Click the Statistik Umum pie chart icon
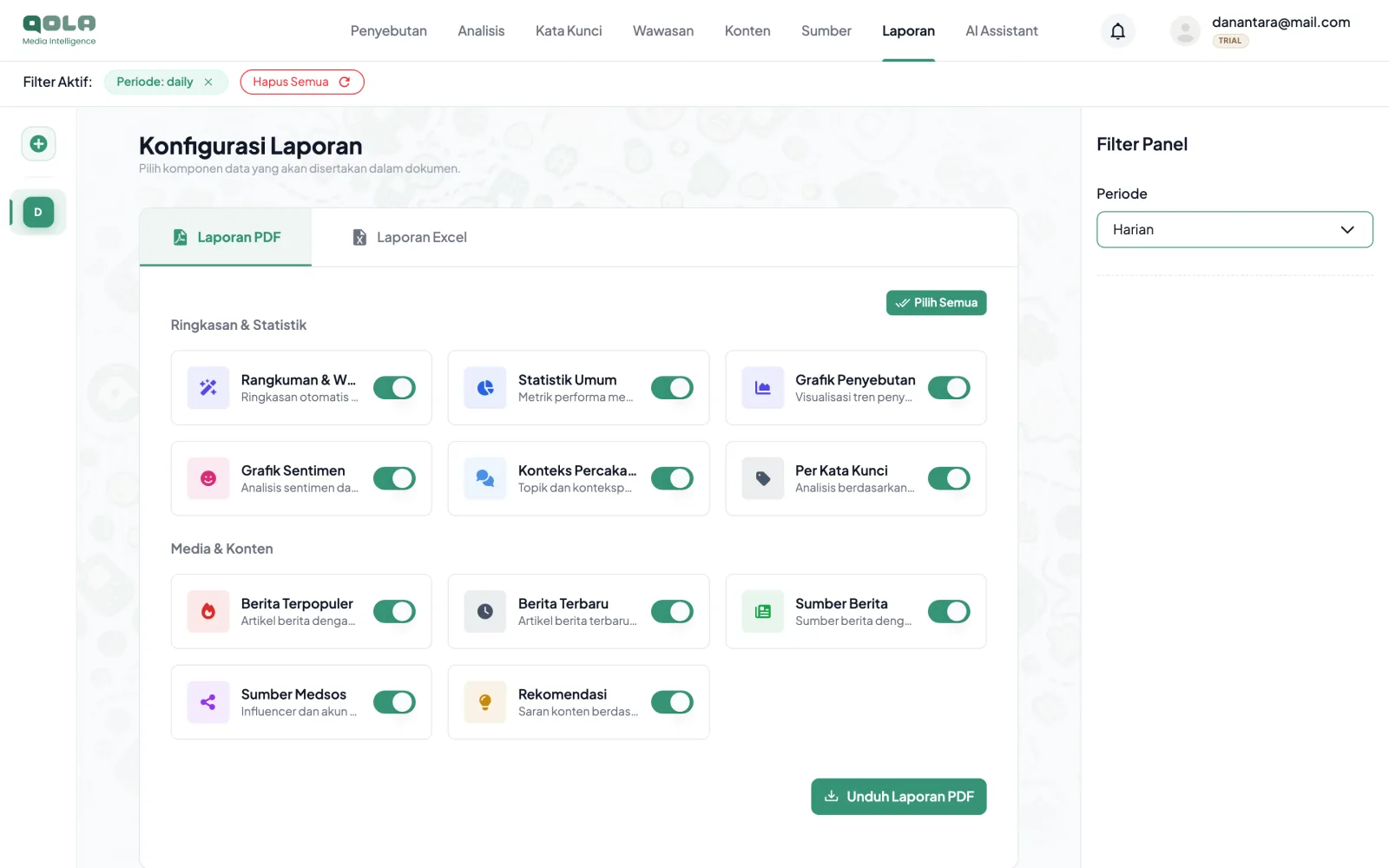The image size is (1389, 868). pyautogui.click(x=485, y=388)
